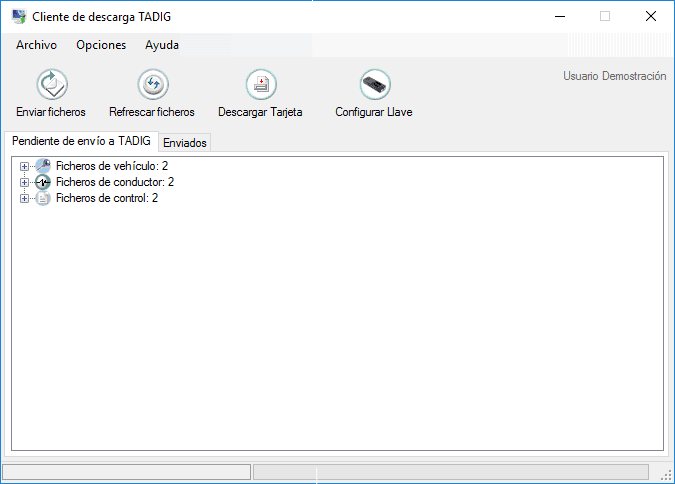Click the Configurar Llave label

(x=374, y=112)
